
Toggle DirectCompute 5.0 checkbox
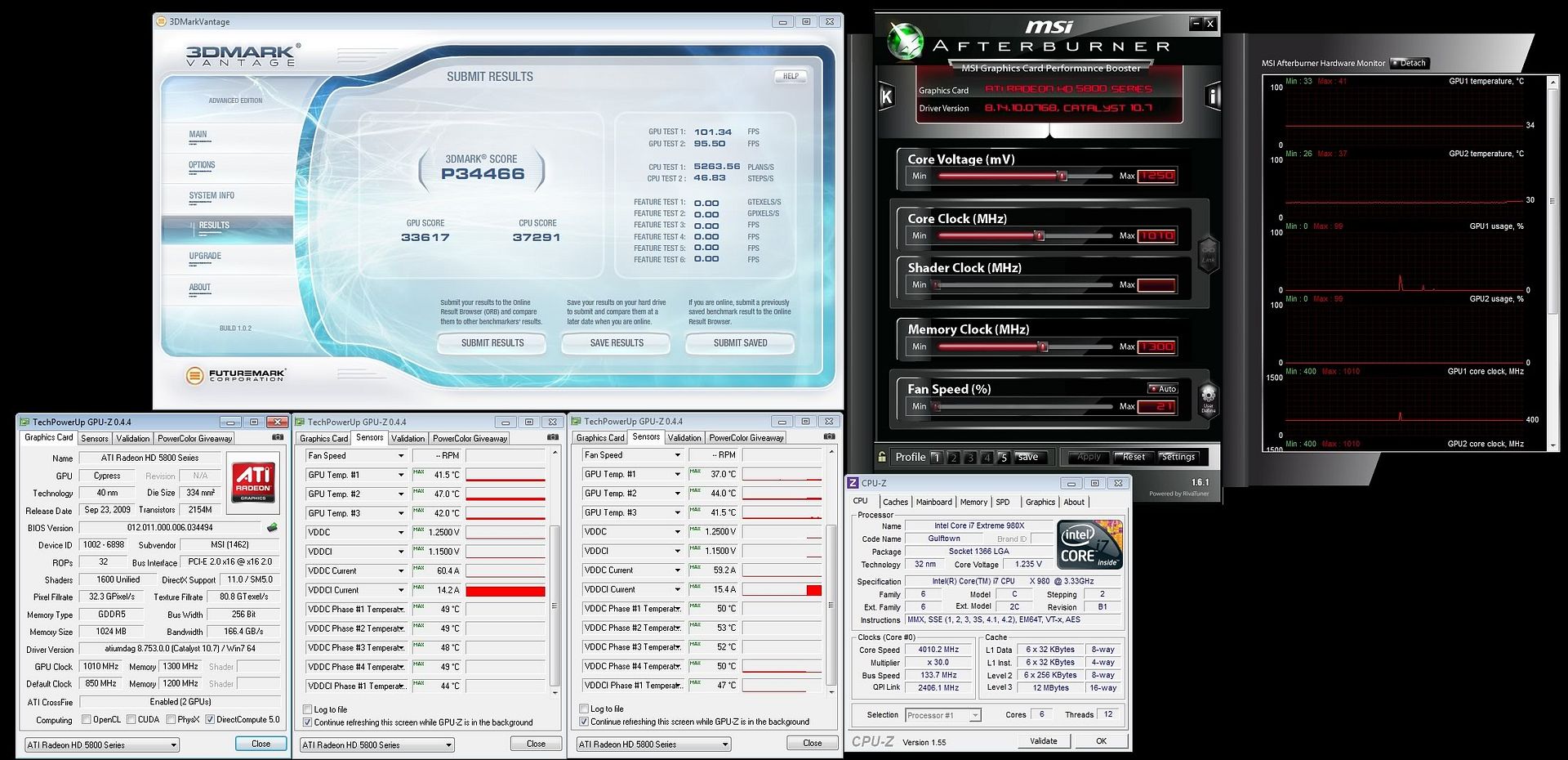[210, 720]
